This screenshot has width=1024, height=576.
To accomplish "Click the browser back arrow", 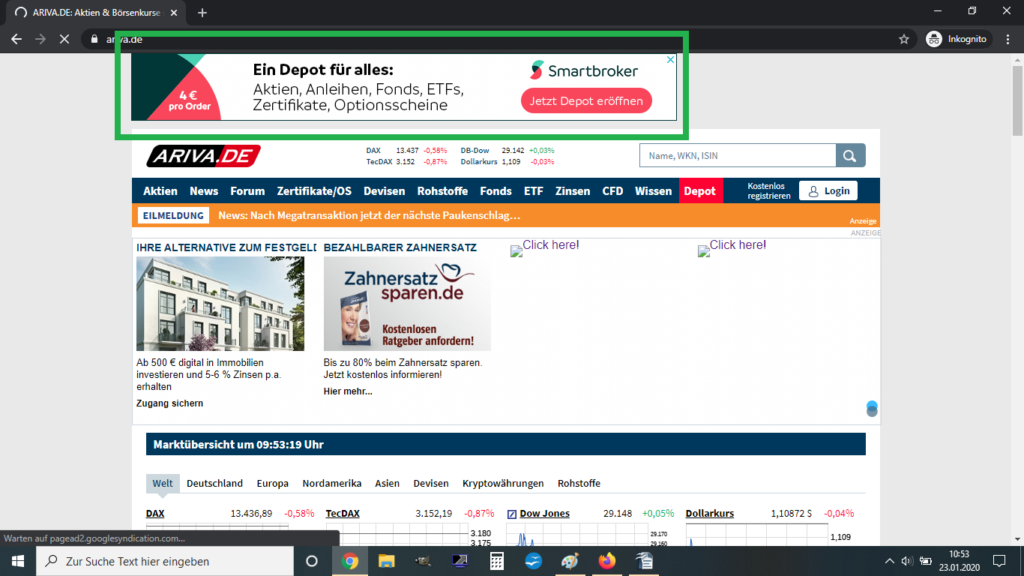I will (x=16, y=39).
